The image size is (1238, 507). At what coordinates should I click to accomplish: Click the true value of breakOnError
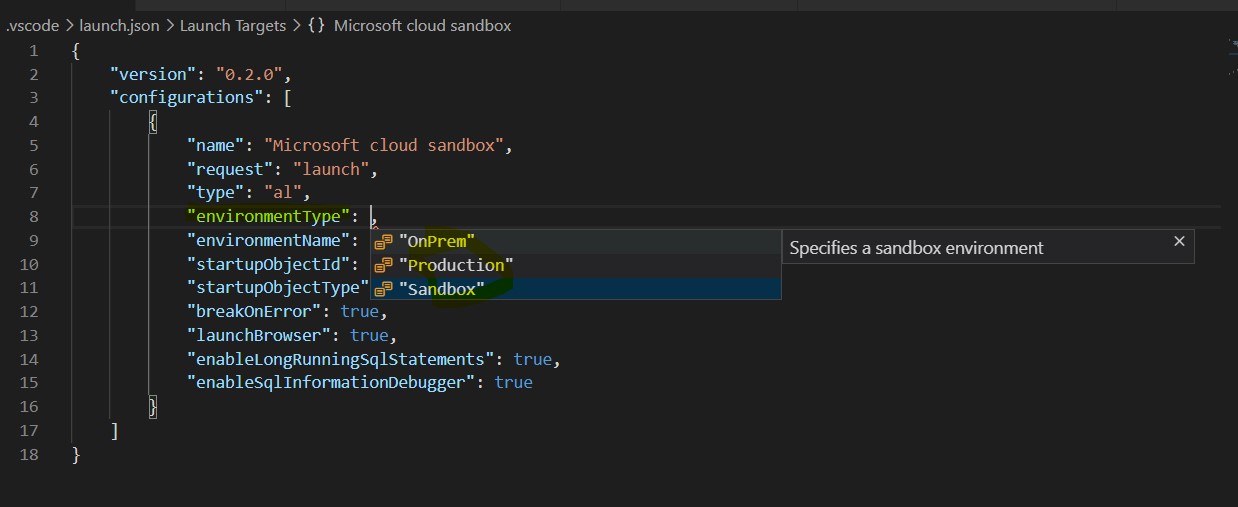click(x=360, y=311)
